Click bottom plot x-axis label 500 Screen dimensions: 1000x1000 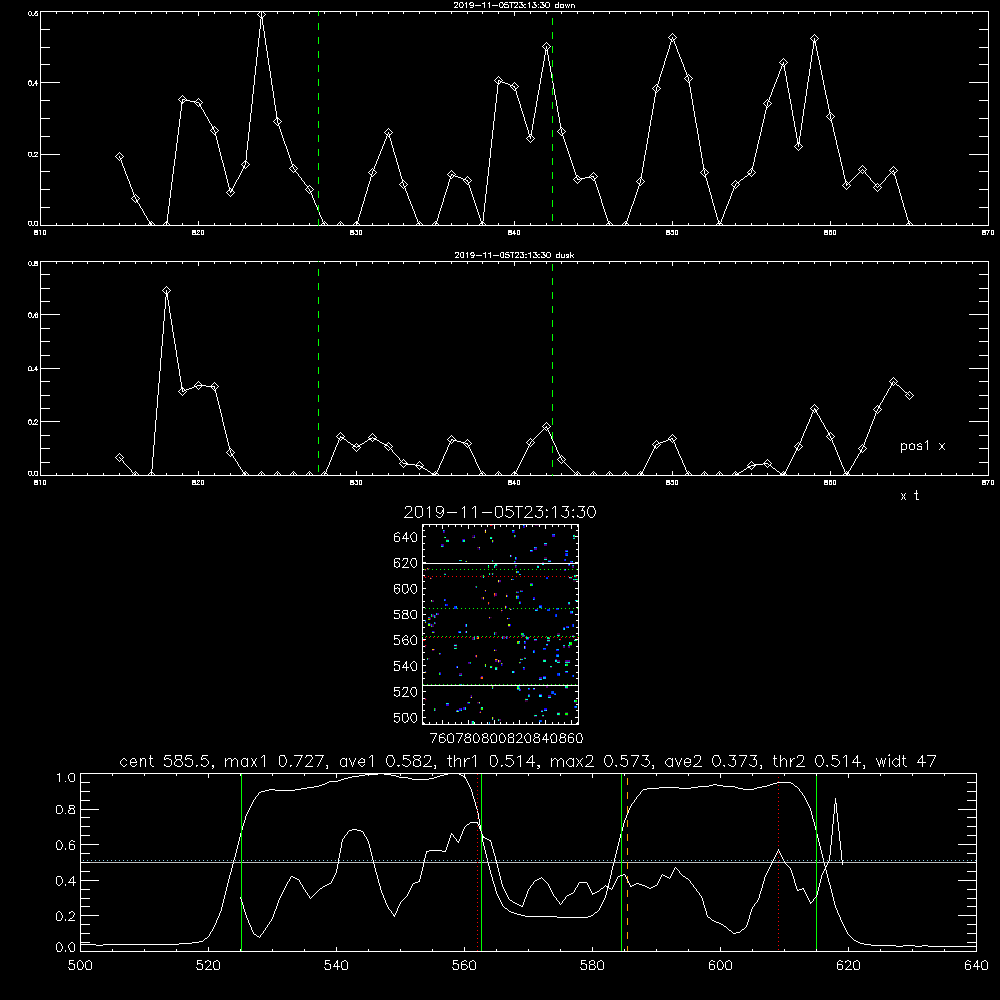(80, 966)
